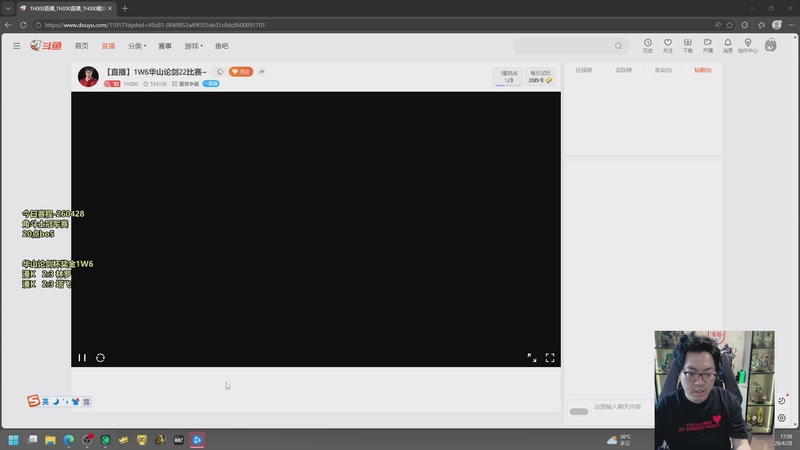Pause the live stream video
Viewport: 800px width, 450px height.
tap(82, 358)
